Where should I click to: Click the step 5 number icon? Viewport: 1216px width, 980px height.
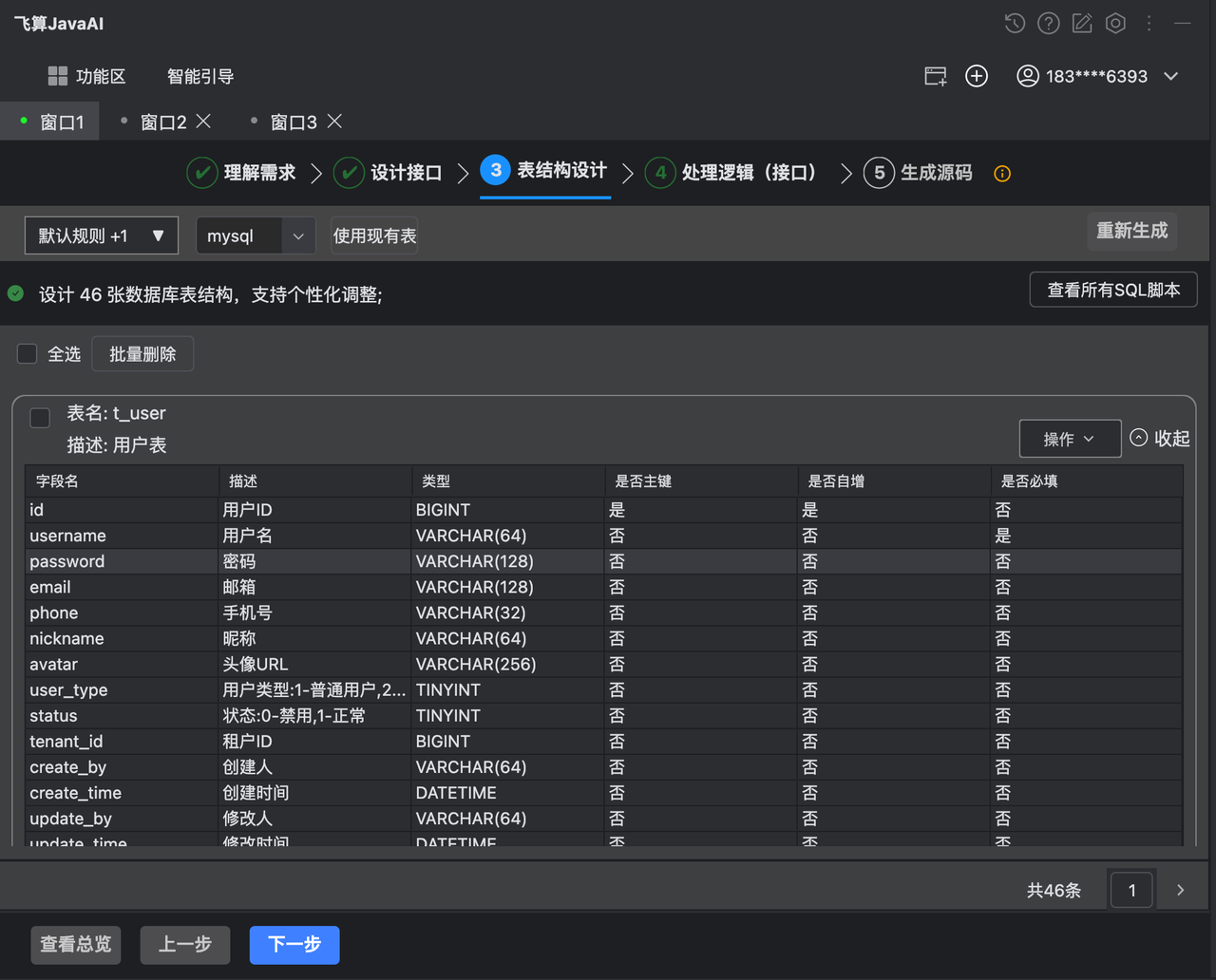pyautogui.click(x=879, y=173)
